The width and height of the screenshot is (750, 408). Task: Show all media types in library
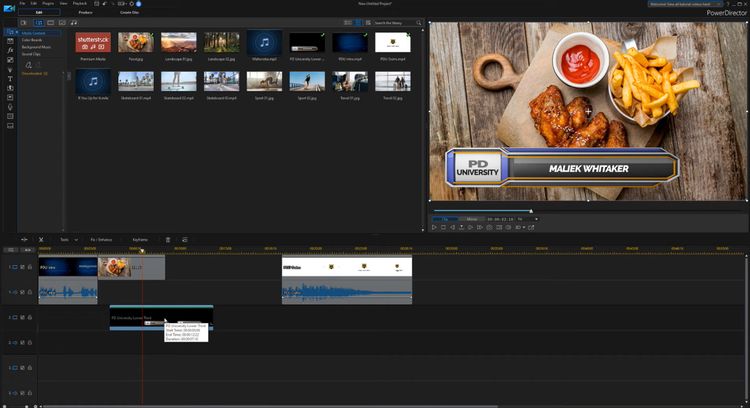pos(39,22)
